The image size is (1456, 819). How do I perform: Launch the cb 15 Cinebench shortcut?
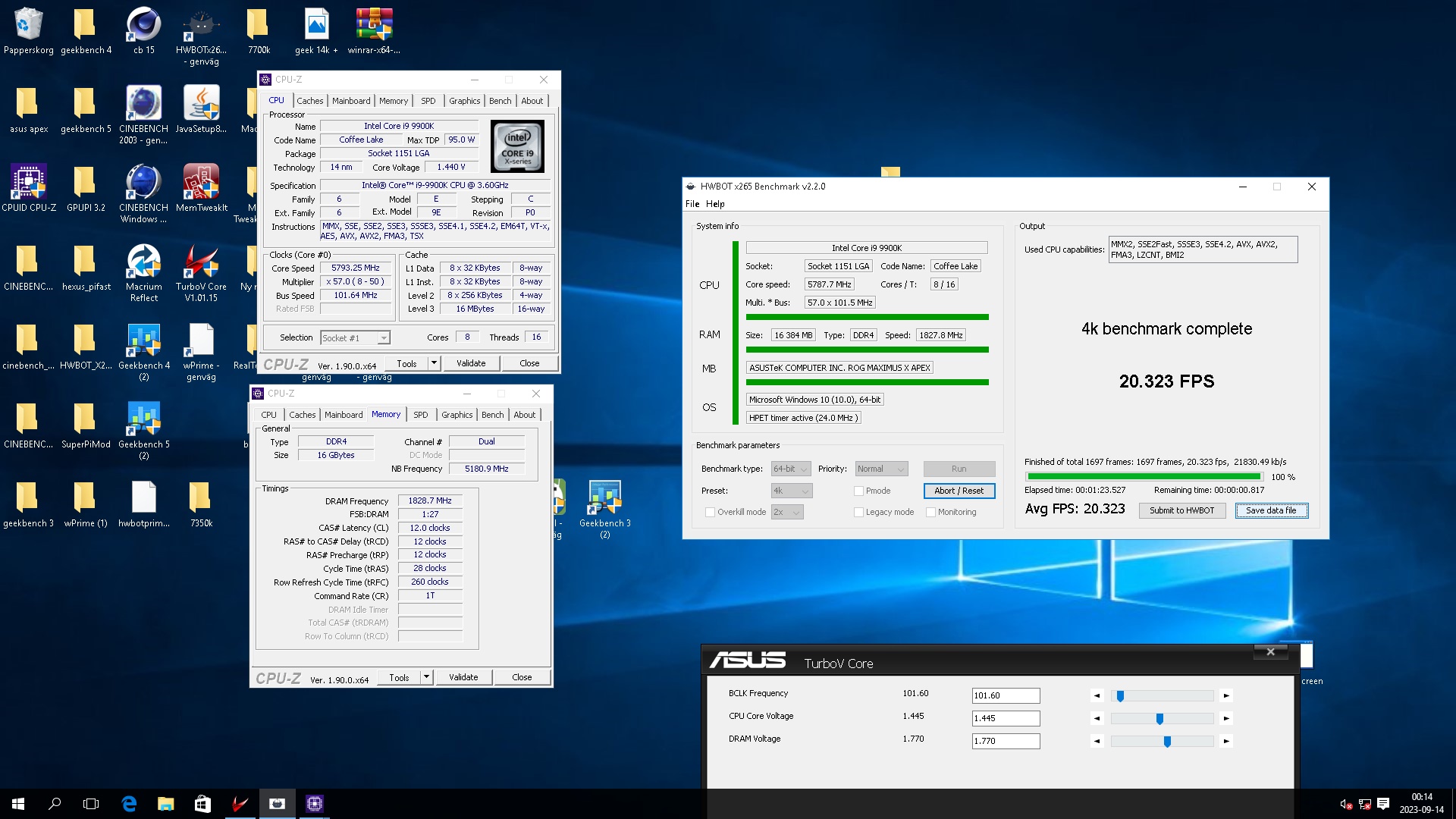[x=143, y=30]
